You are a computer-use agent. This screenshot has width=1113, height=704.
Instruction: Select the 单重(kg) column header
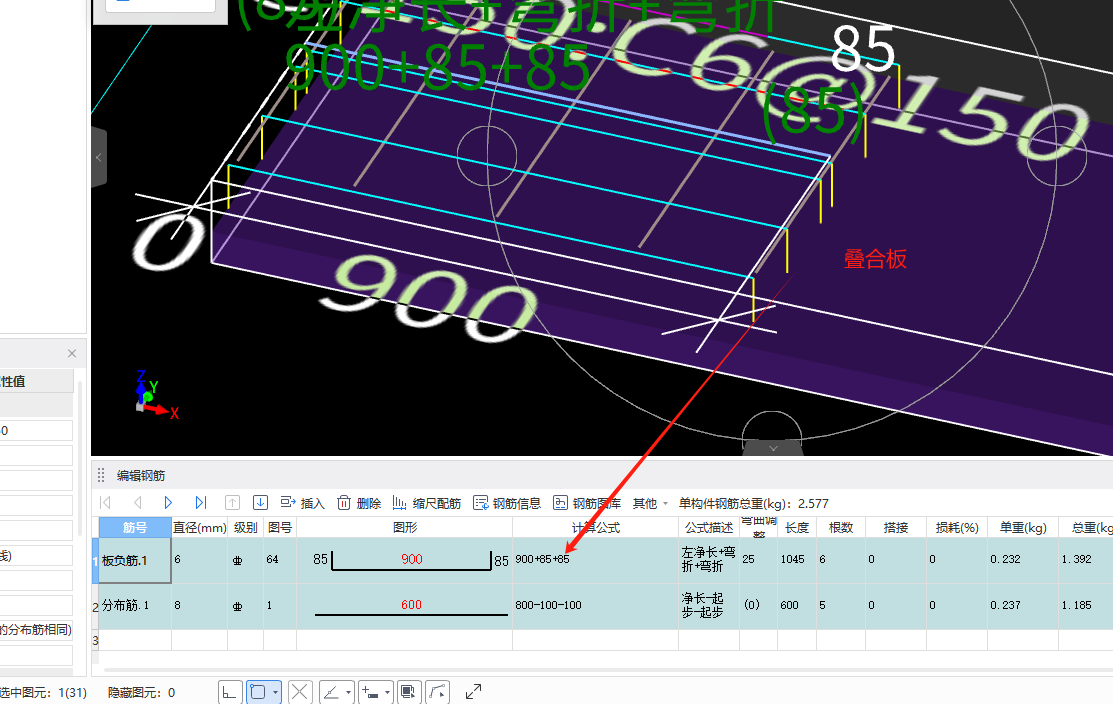[x=1023, y=527]
